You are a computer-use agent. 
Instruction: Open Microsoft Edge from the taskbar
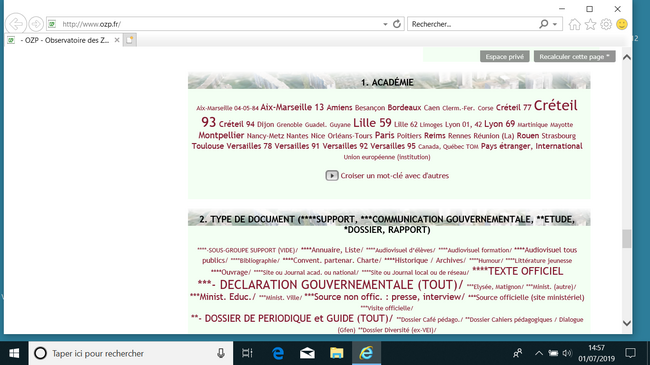click(278, 353)
